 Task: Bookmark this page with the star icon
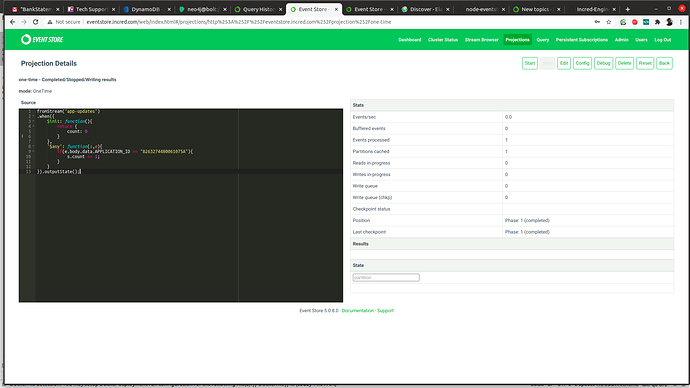[x=609, y=22]
